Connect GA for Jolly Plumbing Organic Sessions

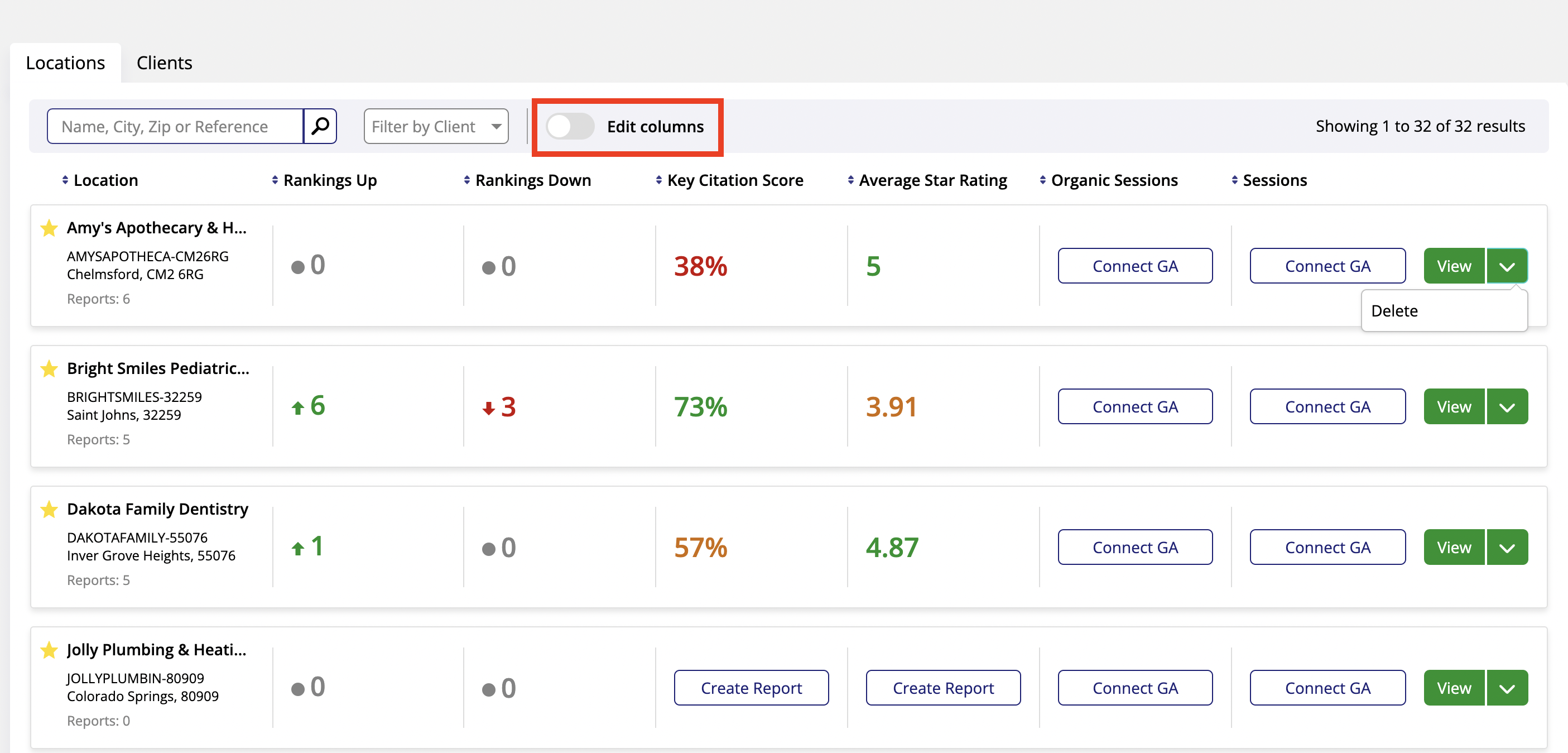click(1135, 688)
